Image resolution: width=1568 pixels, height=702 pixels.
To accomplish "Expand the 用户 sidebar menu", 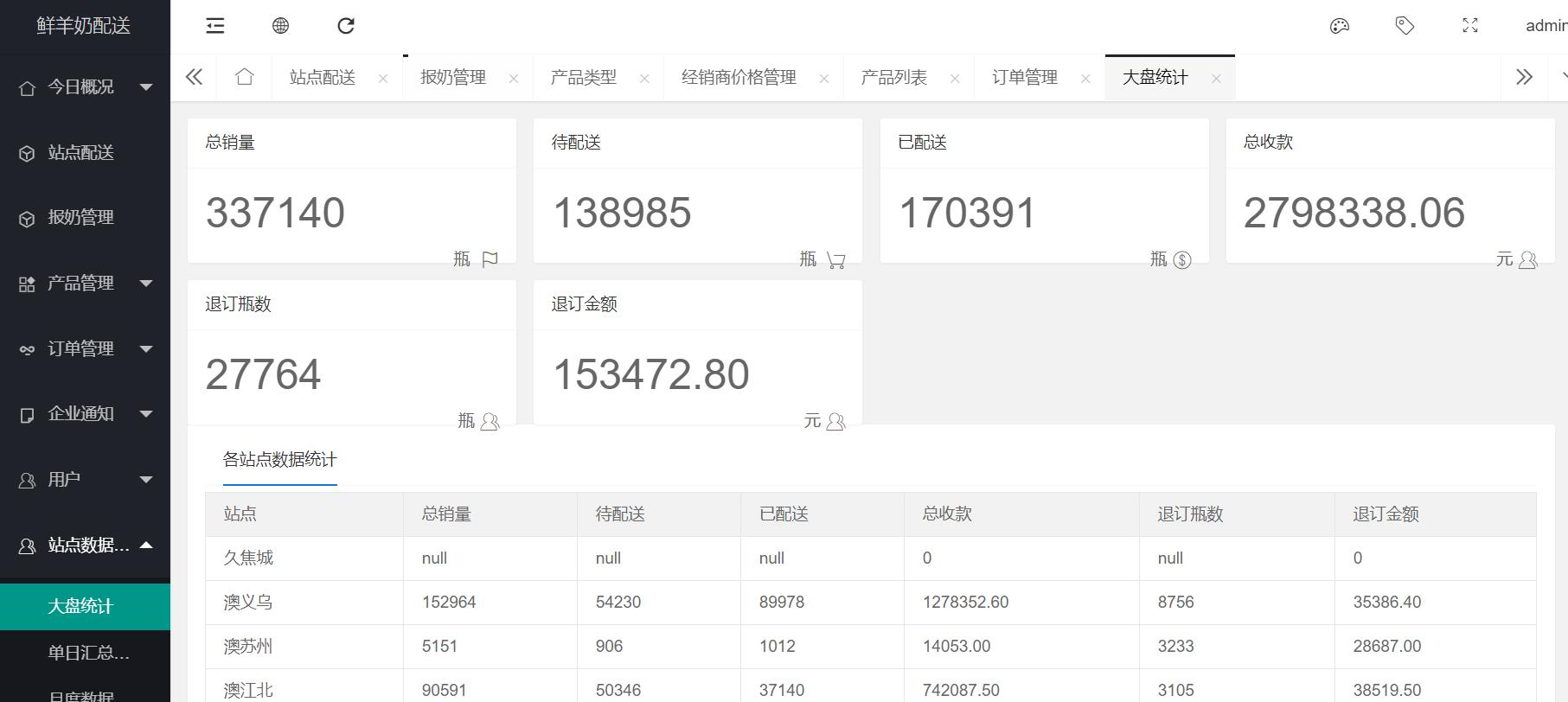I will [85, 479].
